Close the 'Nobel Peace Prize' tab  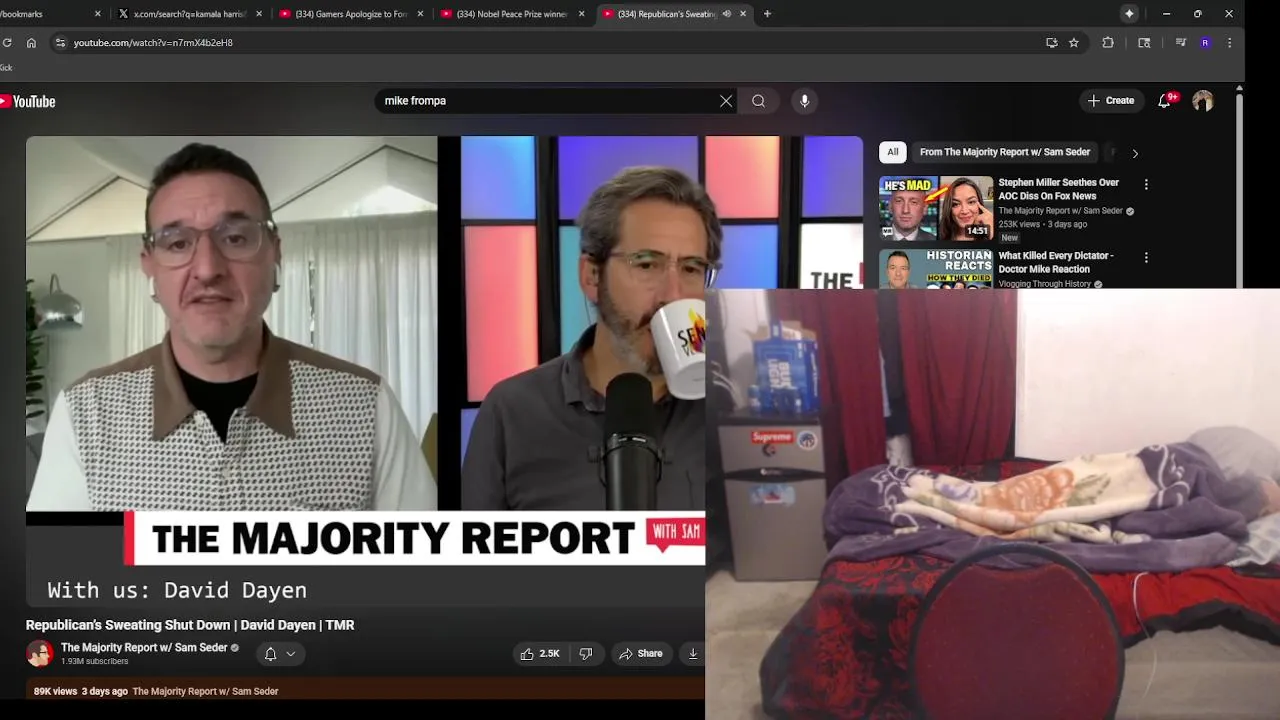(581, 14)
